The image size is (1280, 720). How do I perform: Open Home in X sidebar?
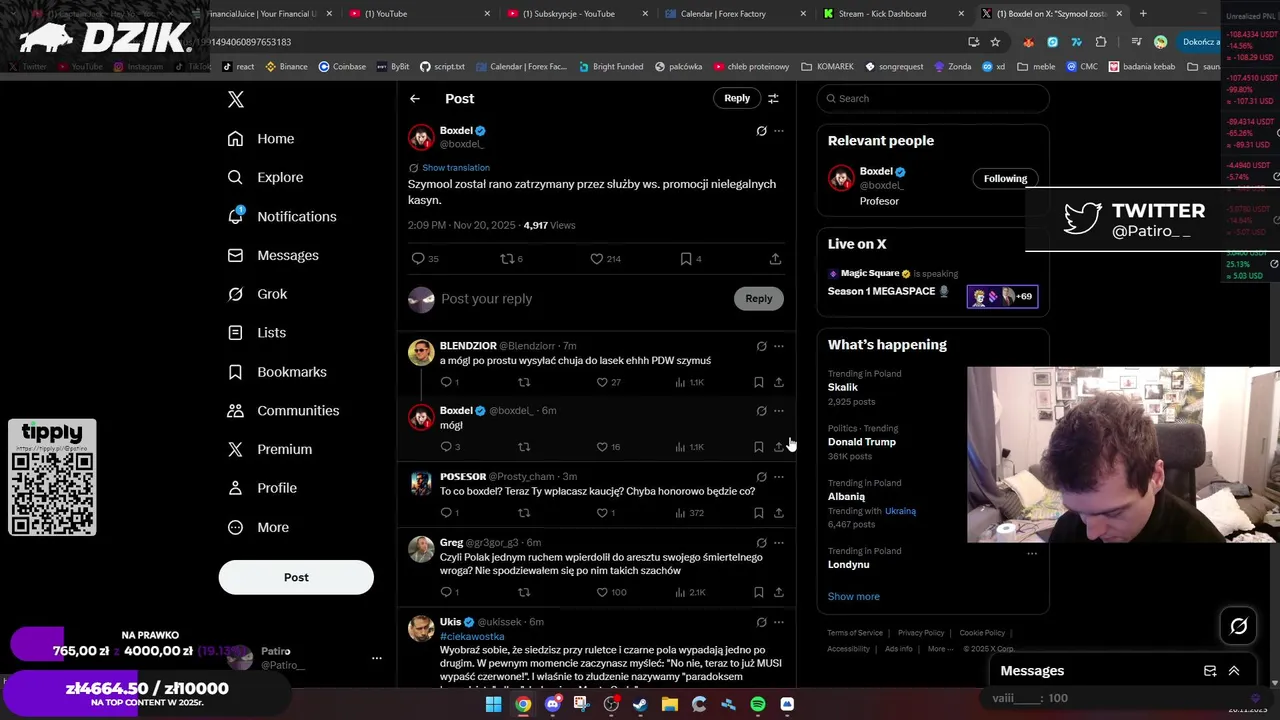261,139
